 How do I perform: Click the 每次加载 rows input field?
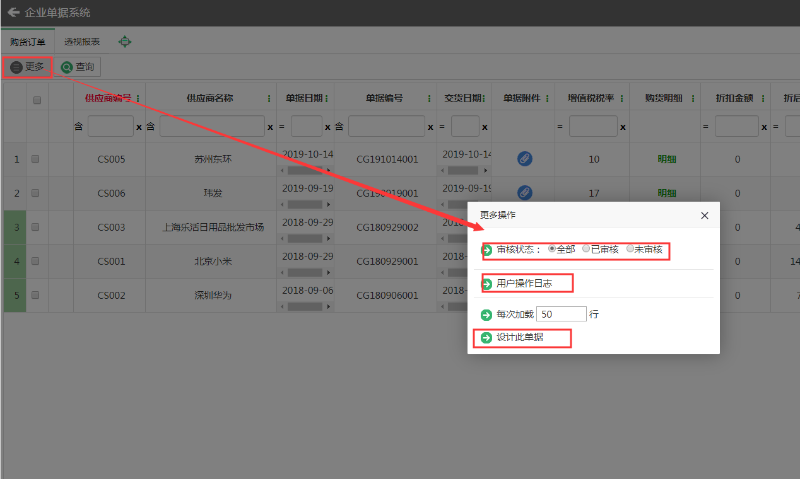click(x=562, y=314)
